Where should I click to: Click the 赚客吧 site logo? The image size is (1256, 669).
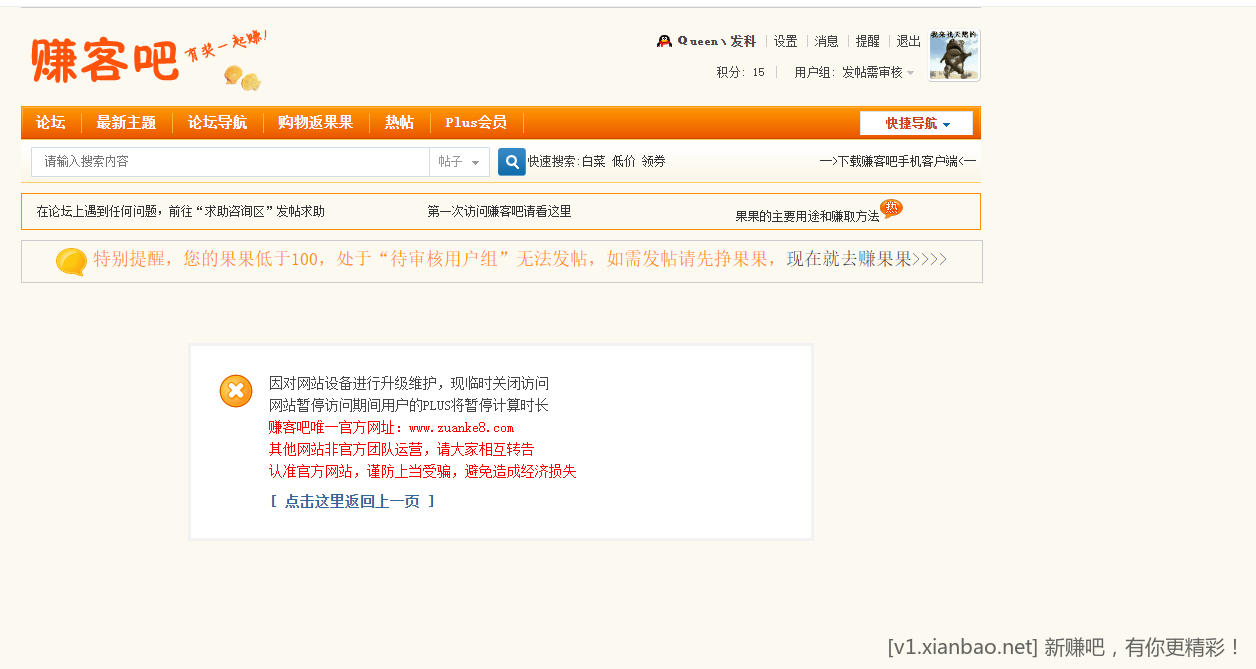(x=105, y=59)
